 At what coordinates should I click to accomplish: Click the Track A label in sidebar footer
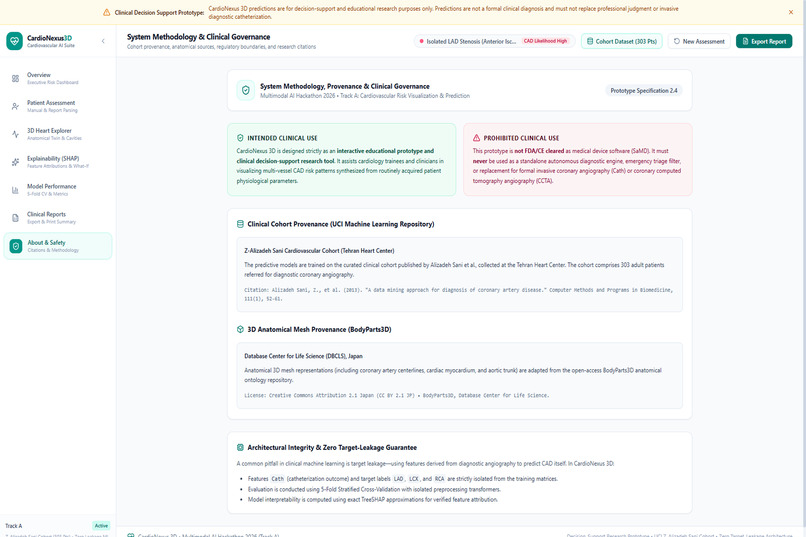click(14, 526)
